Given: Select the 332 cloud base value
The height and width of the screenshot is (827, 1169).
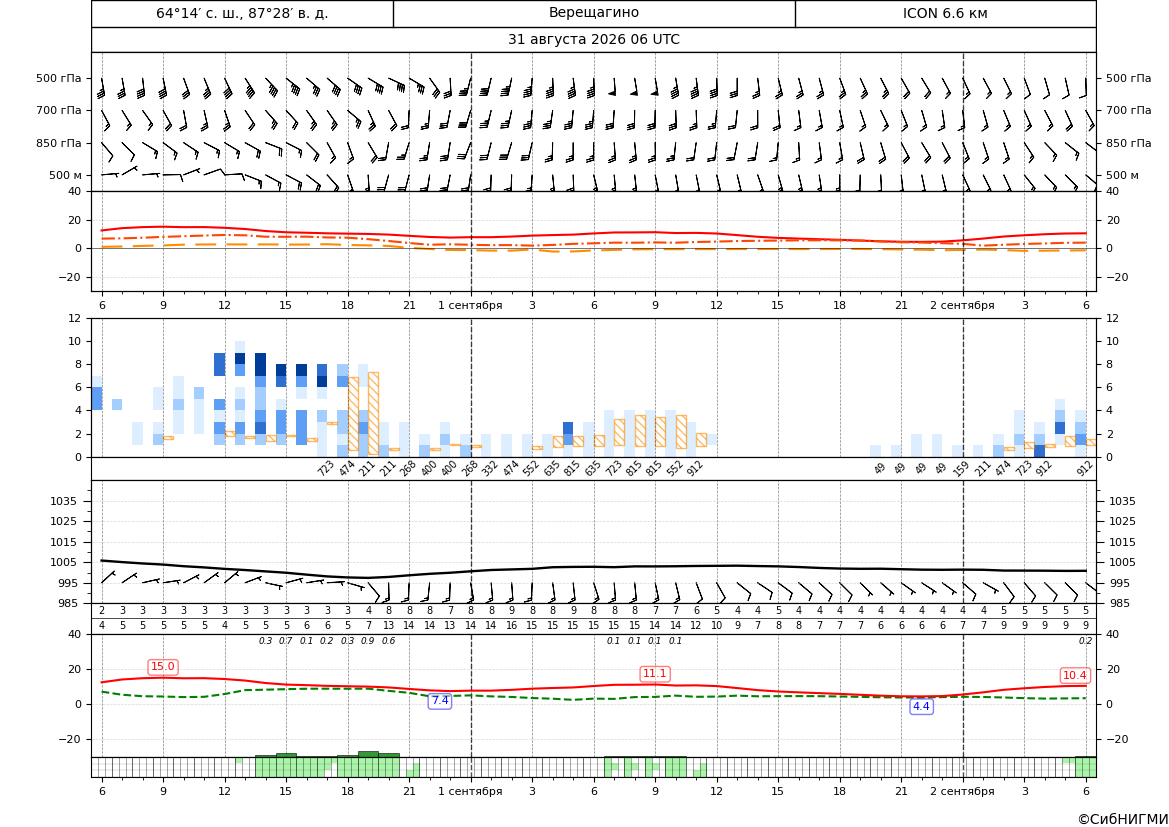Looking at the screenshot, I should (x=490, y=469).
